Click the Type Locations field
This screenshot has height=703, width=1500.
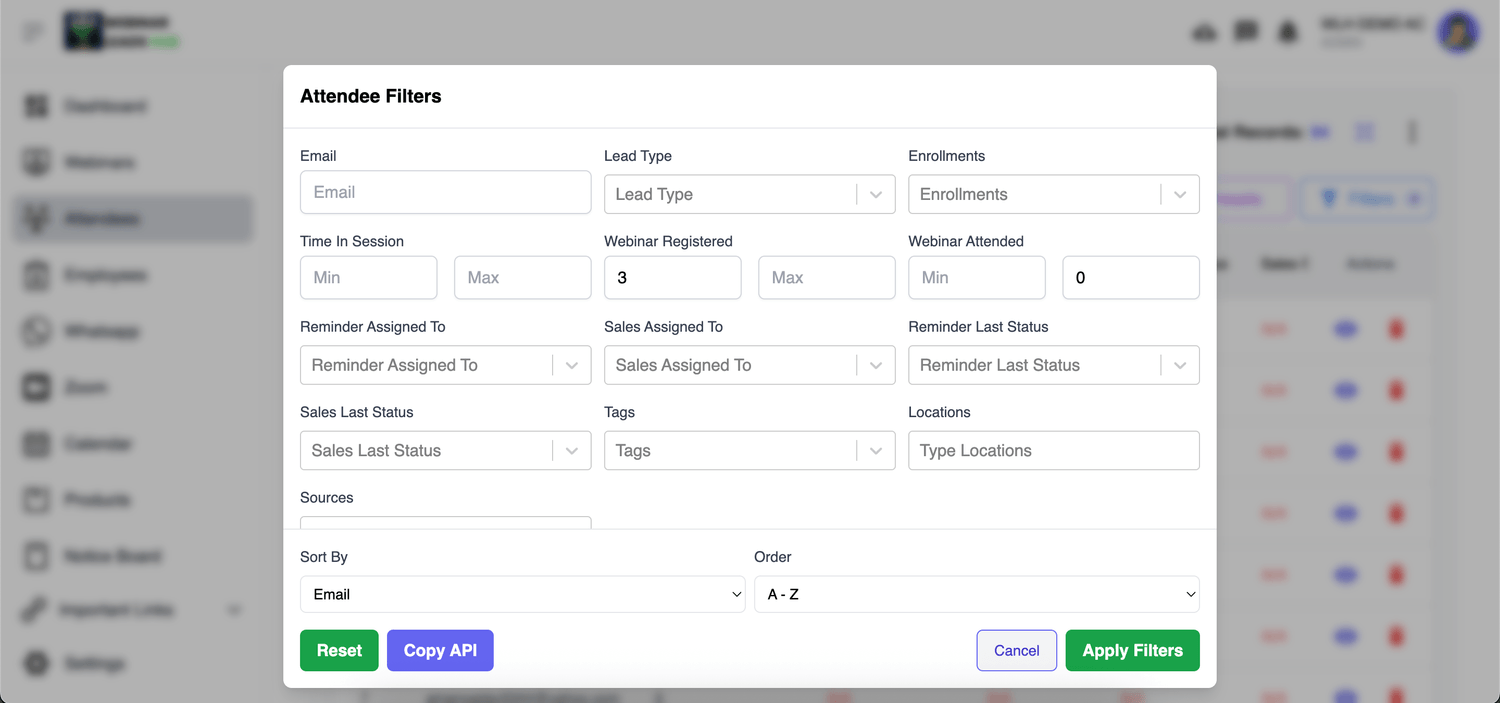pos(1053,450)
